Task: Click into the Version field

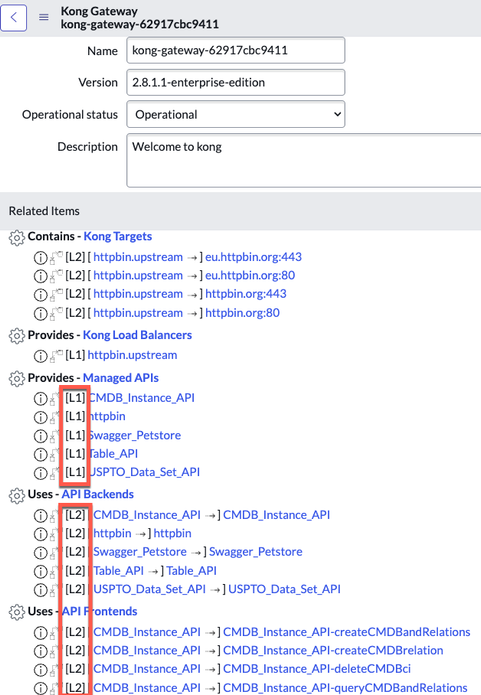Action: click(235, 82)
